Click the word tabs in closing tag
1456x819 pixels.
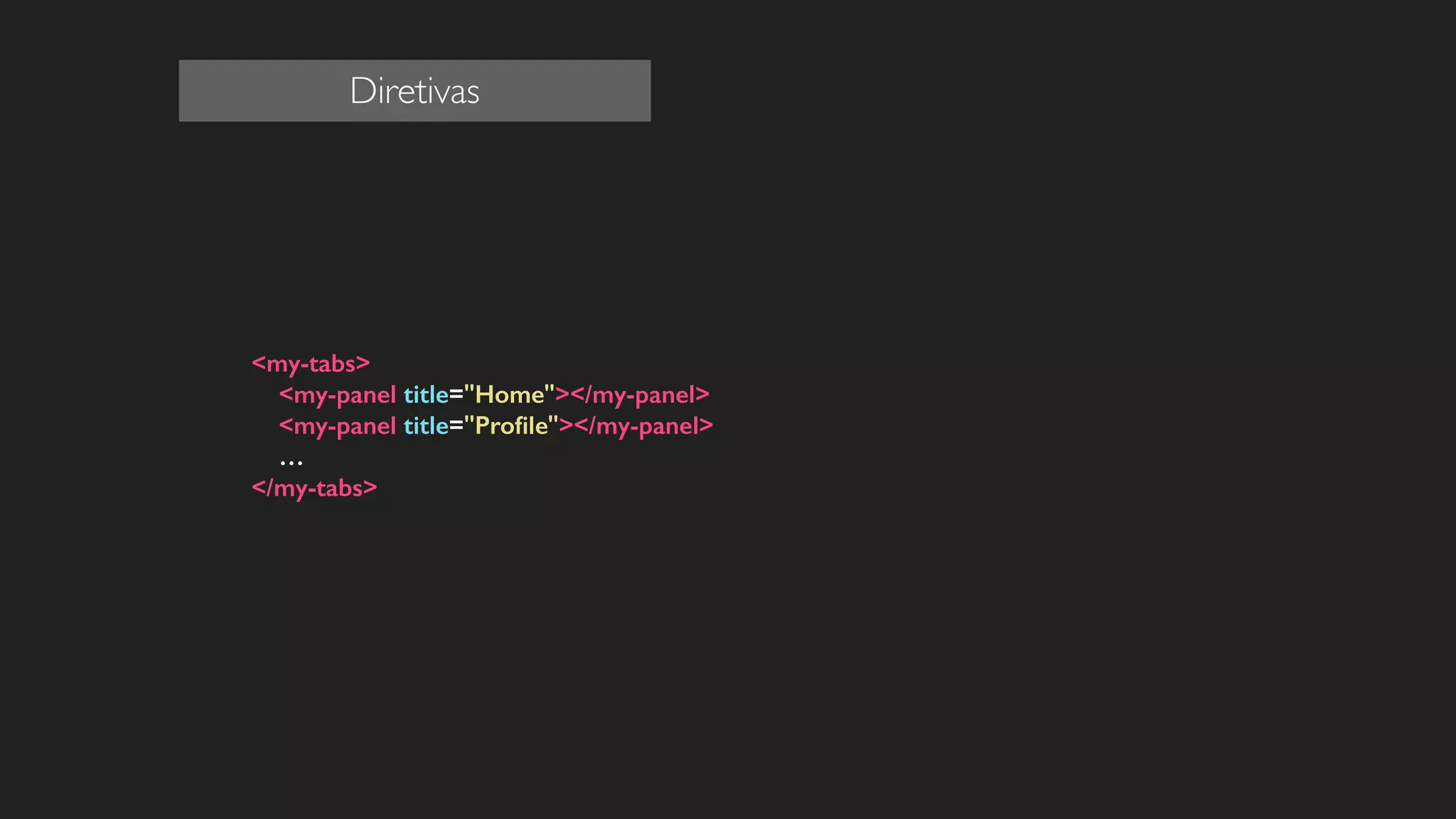pos(339,488)
